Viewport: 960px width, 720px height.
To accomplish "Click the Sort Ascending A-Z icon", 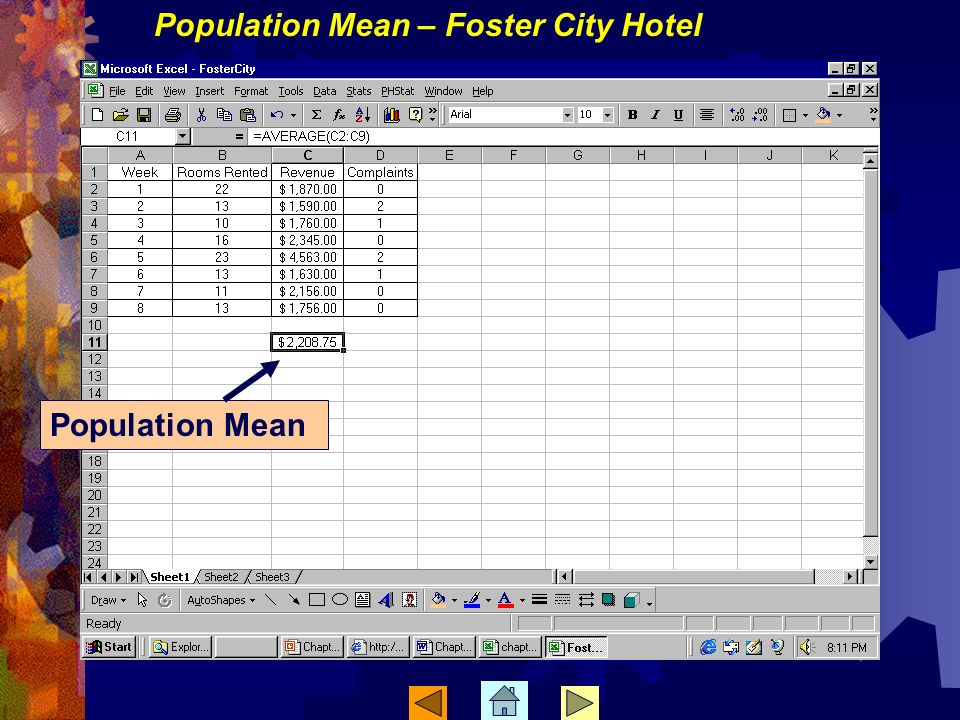I will tap(362, 114).
